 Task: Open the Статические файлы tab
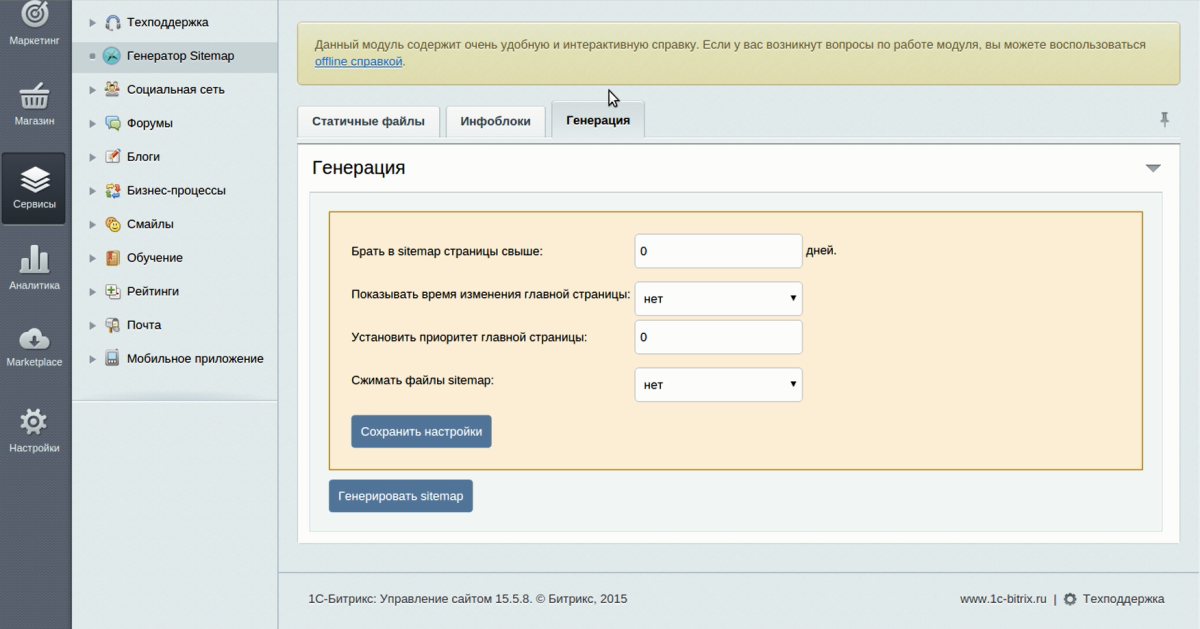click(367, 119)
